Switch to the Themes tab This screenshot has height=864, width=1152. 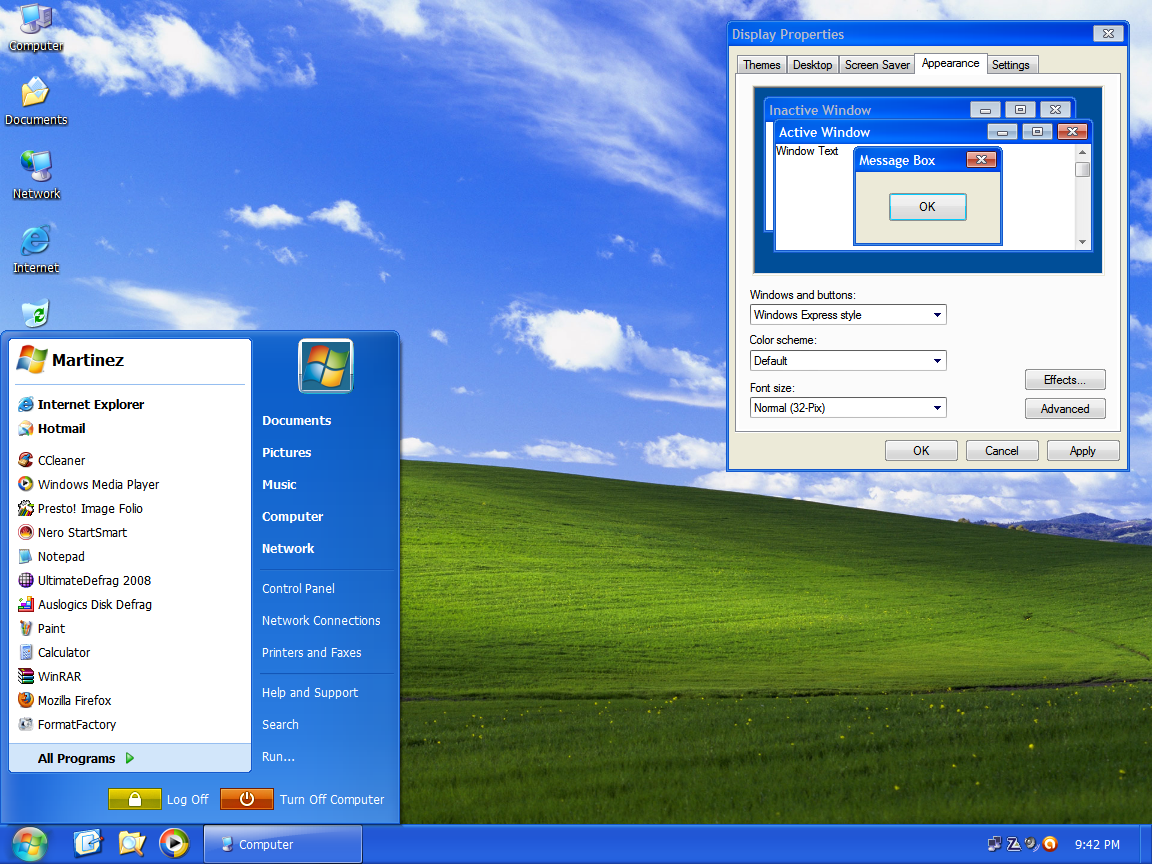click(761, 65)
